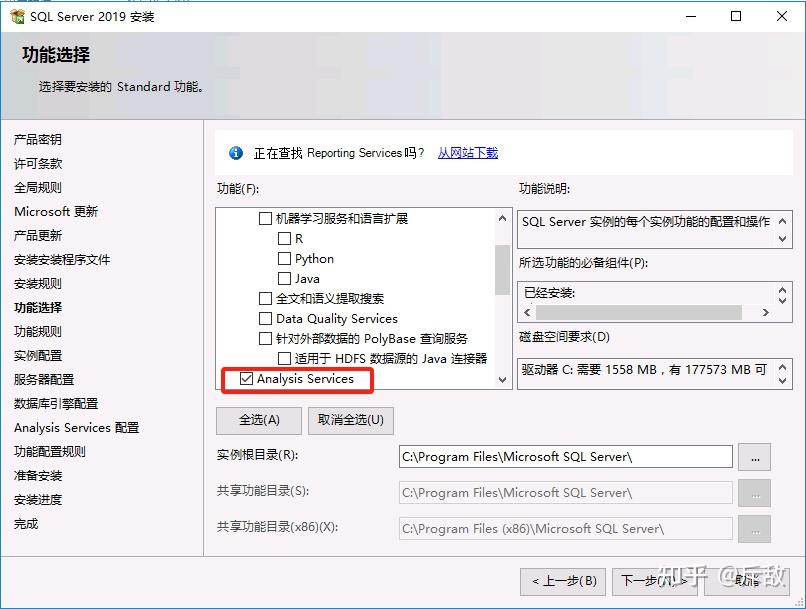
Task: Select the 产品密钥 step in sidebar
Action: click(38, 140)
